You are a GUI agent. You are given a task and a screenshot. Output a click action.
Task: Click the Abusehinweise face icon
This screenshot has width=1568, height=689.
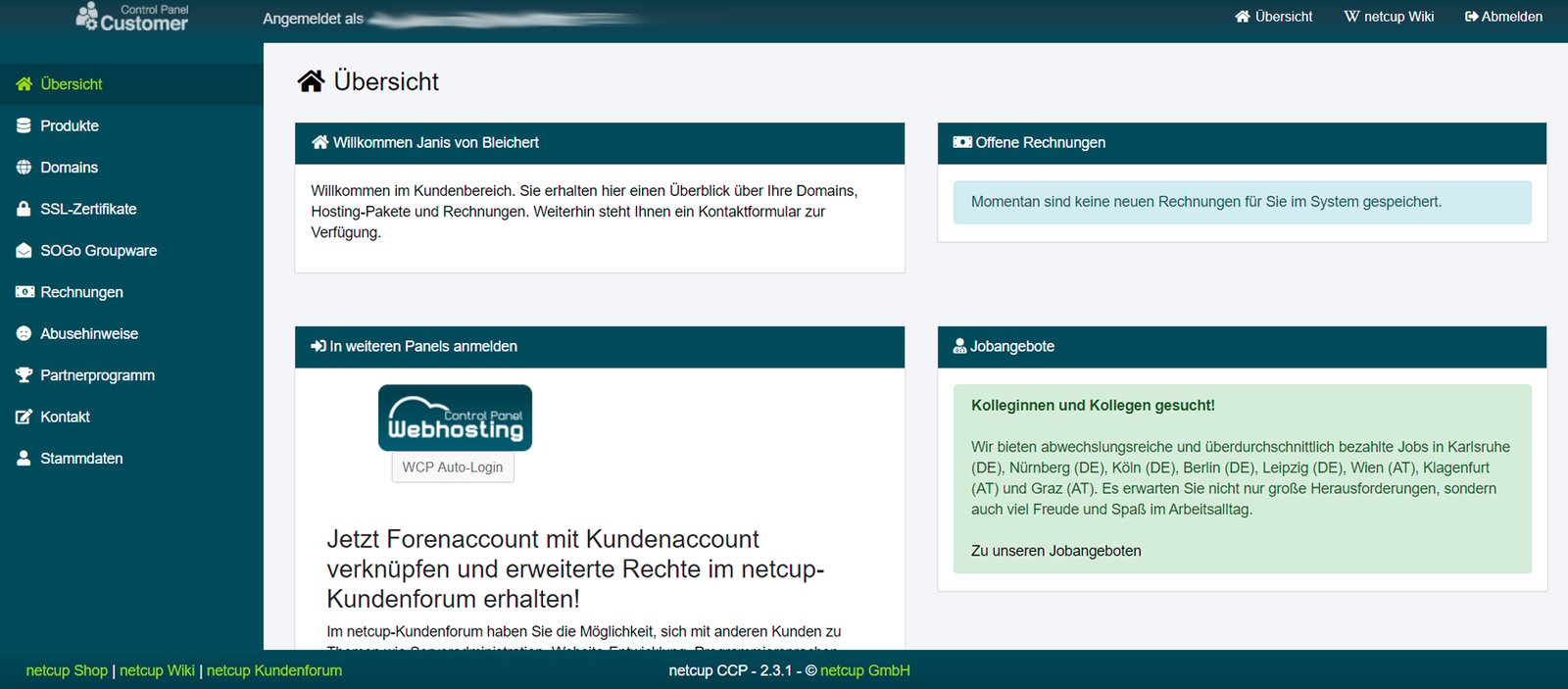pyautogui.click(x=24, y=333)
